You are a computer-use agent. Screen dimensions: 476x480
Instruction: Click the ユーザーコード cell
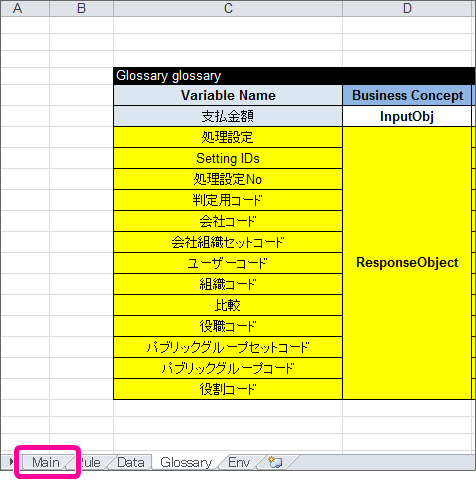pyautogui.click(x=228, y=263)
